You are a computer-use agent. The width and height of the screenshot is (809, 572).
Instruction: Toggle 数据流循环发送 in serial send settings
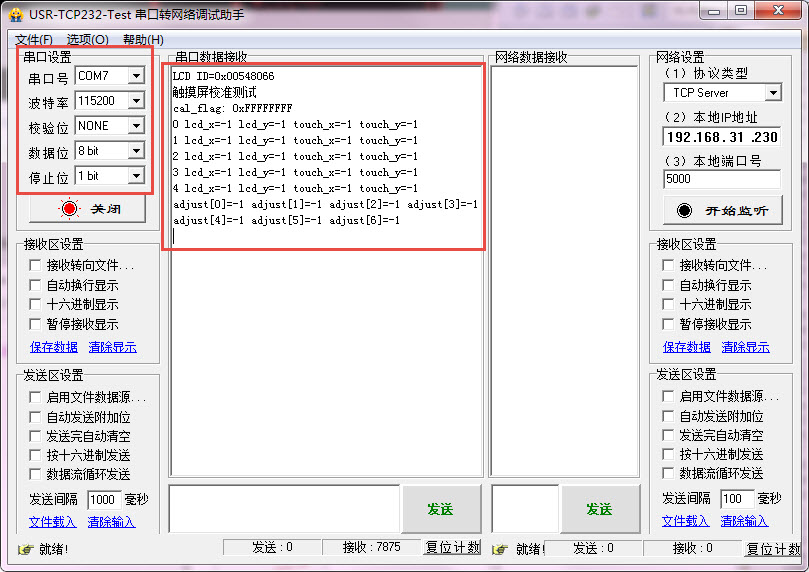[x=35, y=474]
